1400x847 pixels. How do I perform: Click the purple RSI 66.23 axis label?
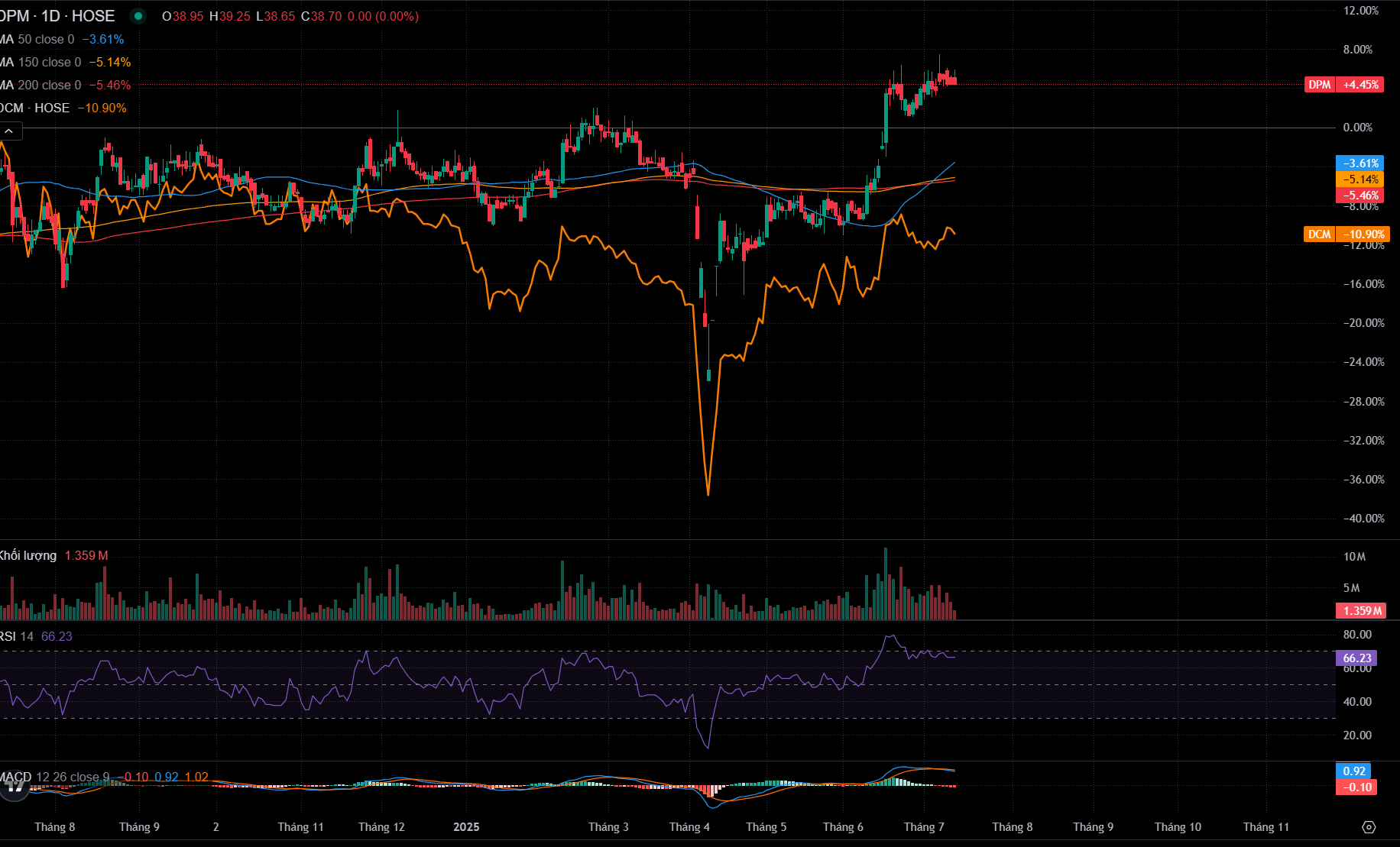pos(1356,658)
